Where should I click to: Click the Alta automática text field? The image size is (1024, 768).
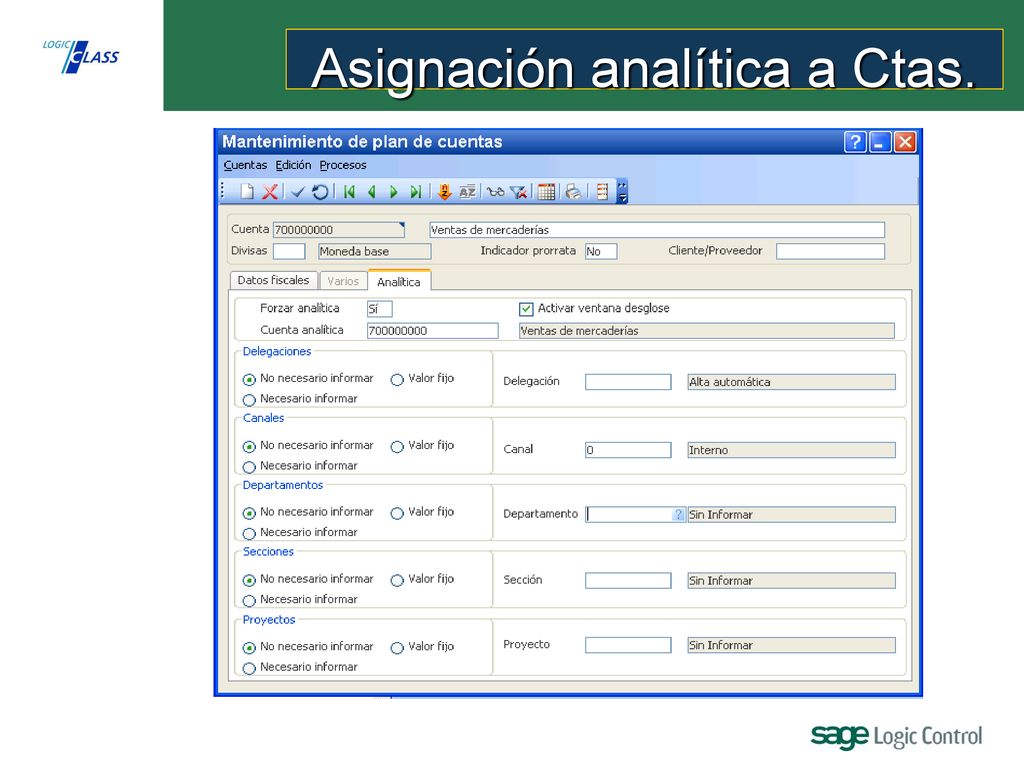[792, 382]
